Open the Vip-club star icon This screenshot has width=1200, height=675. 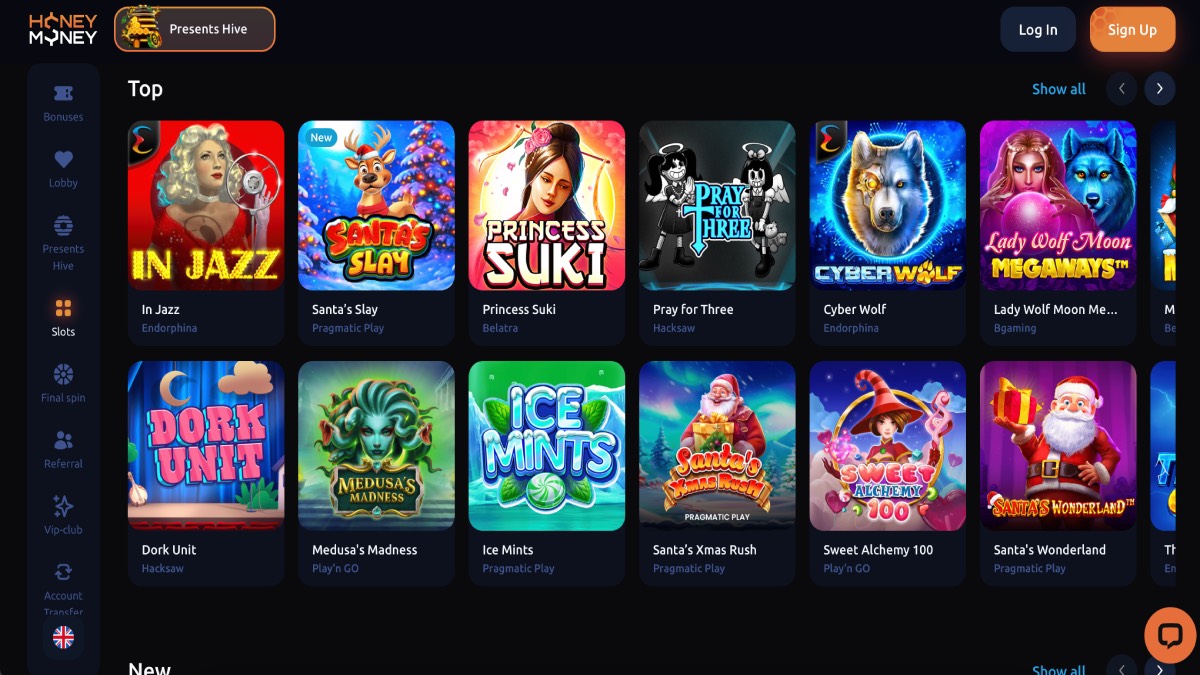pos(63,506)
